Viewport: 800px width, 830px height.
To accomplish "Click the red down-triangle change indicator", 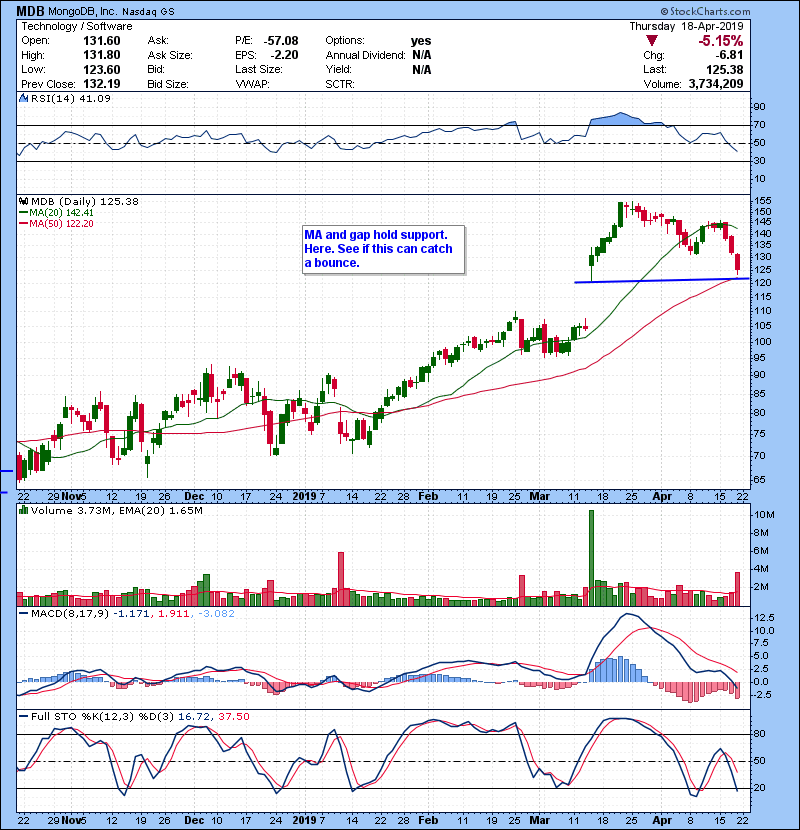I will coord(652,41).
